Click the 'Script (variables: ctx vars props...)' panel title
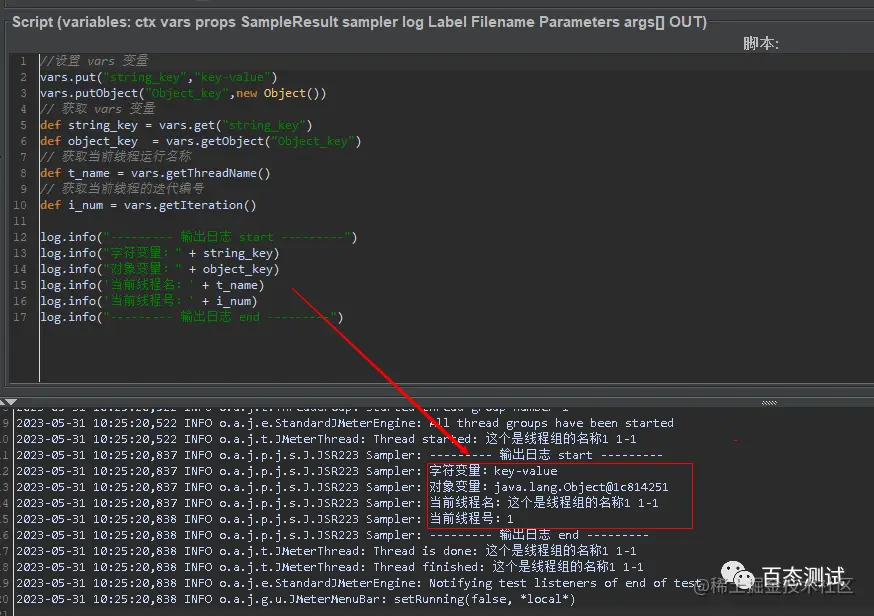 tap(360, 22)
